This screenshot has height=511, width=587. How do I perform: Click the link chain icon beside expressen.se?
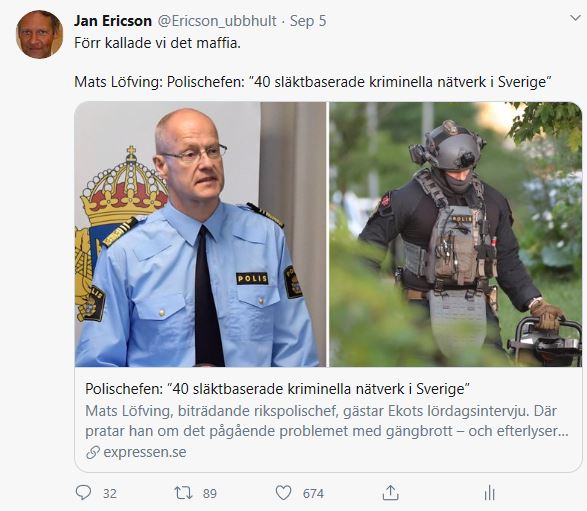[x=93, y=453]
